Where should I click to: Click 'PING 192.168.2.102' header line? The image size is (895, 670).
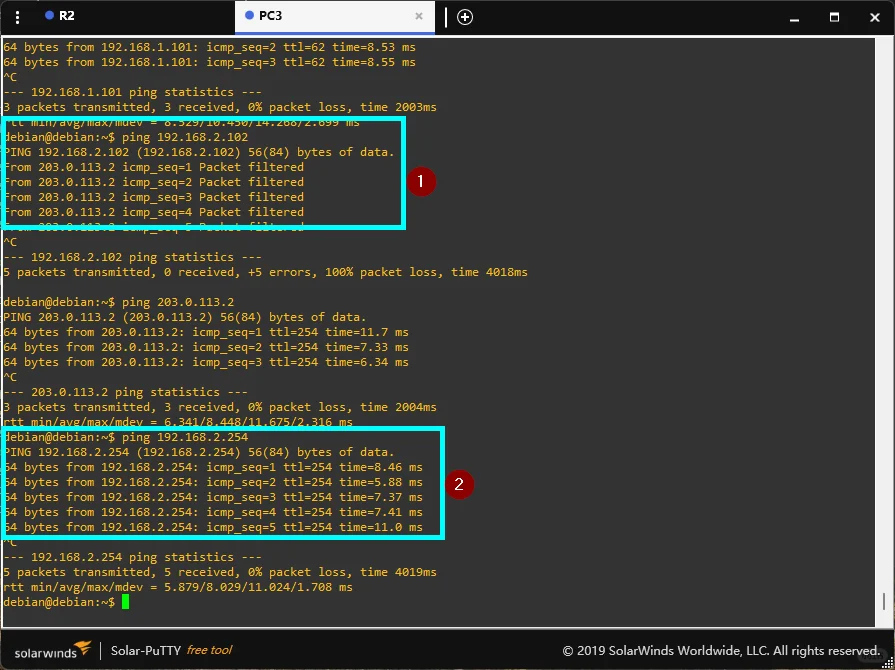(x=199, y=152)
